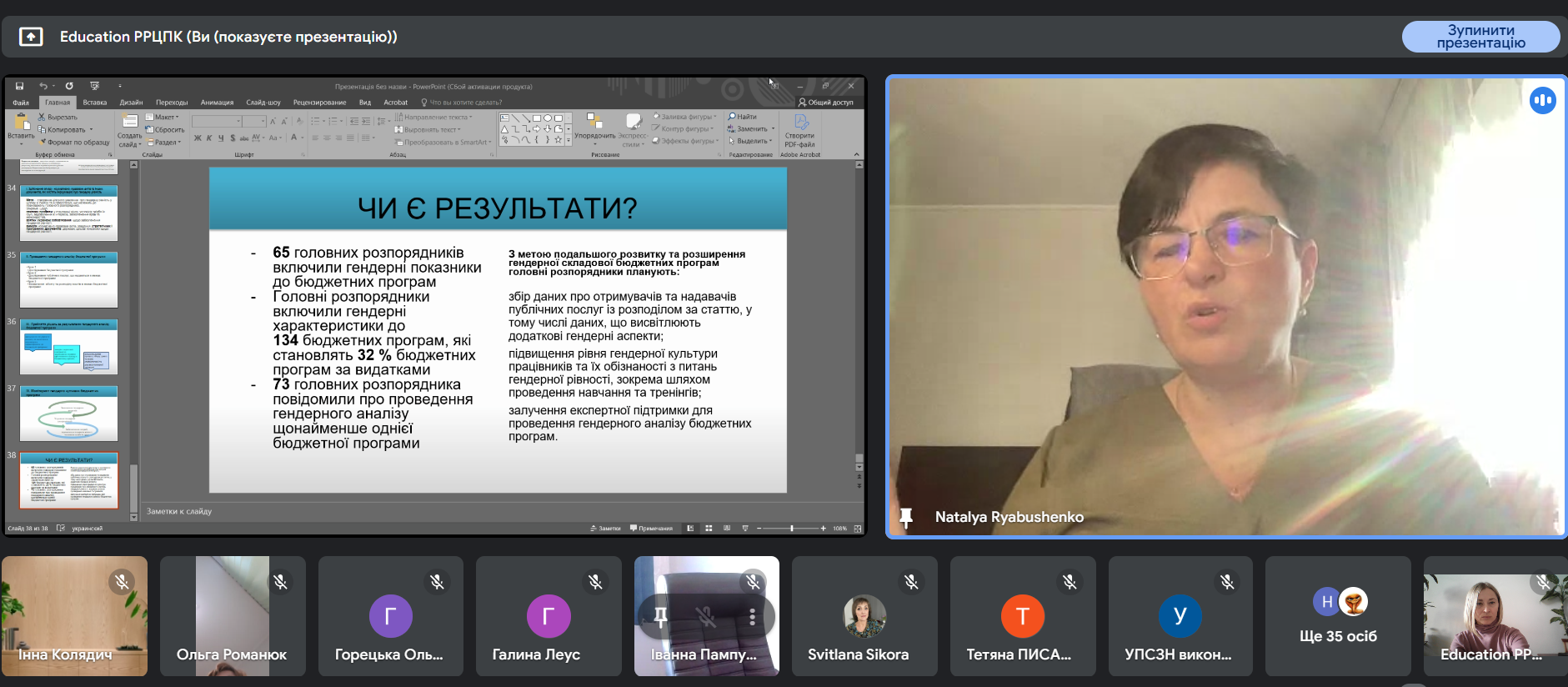Viewport: 1568px width, 687px height.
Task: Click the Undo arrow icon
Action: [x=43, y=86]
